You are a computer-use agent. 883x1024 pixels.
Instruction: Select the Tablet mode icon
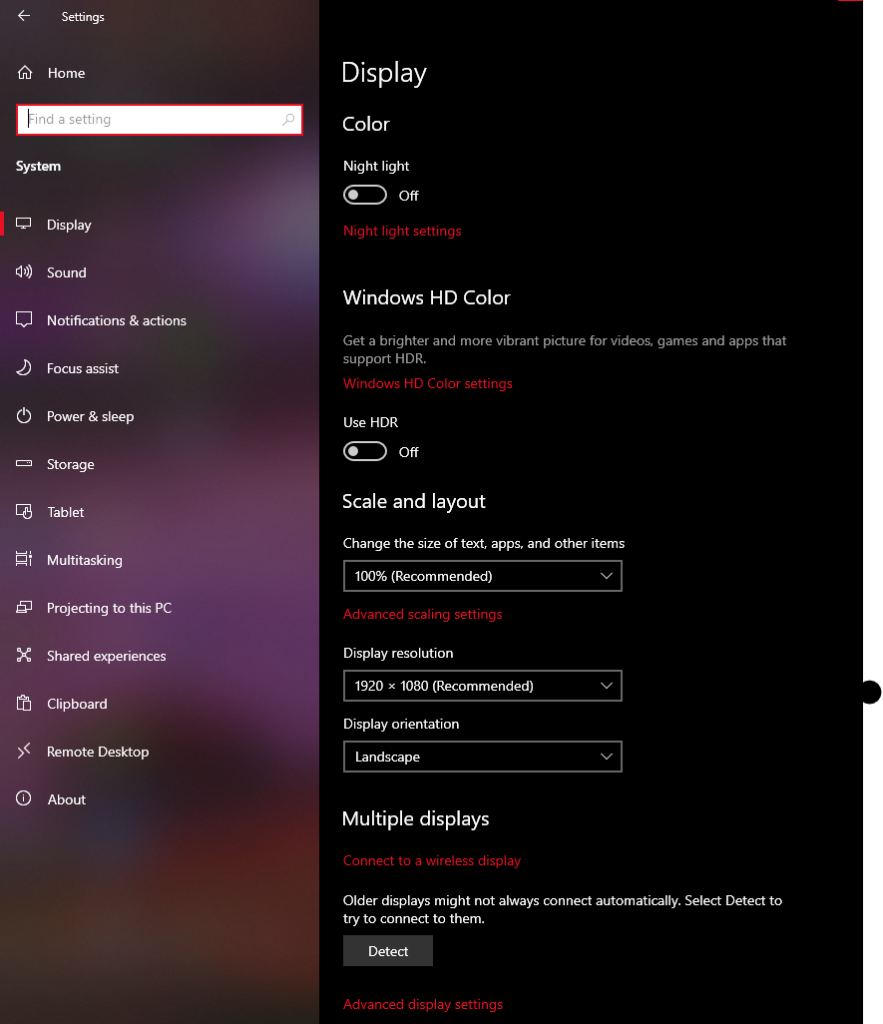(x=25, y=512)
